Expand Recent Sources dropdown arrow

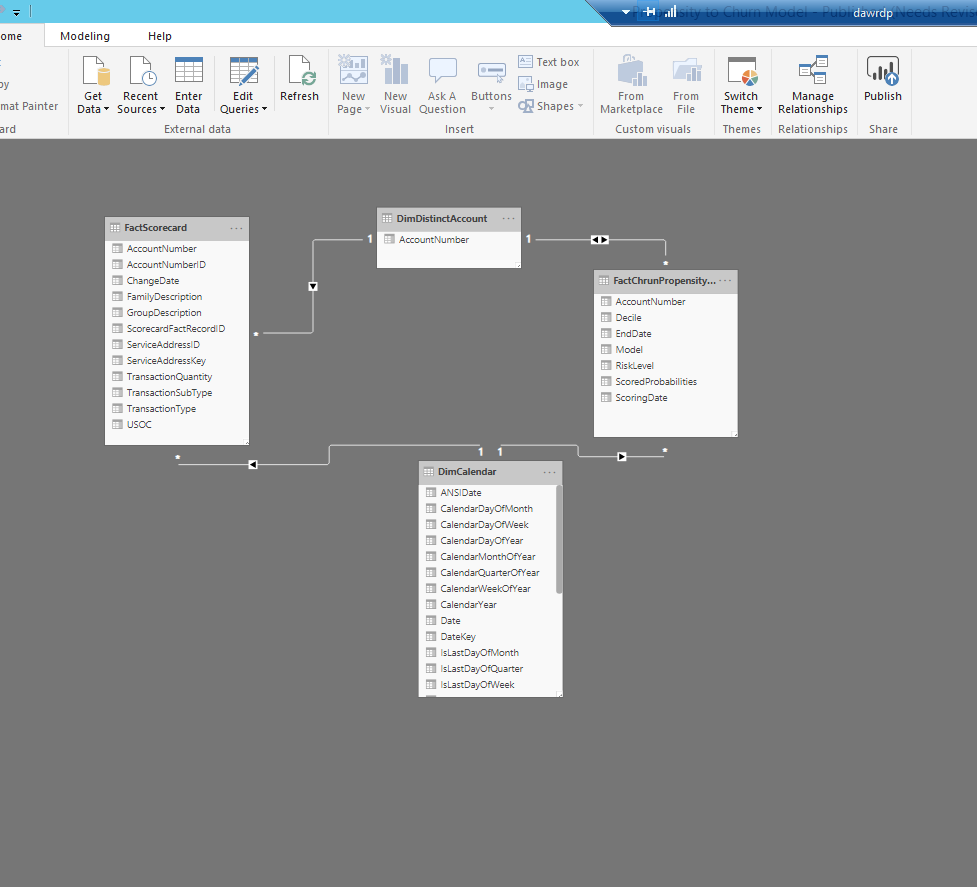162,109
